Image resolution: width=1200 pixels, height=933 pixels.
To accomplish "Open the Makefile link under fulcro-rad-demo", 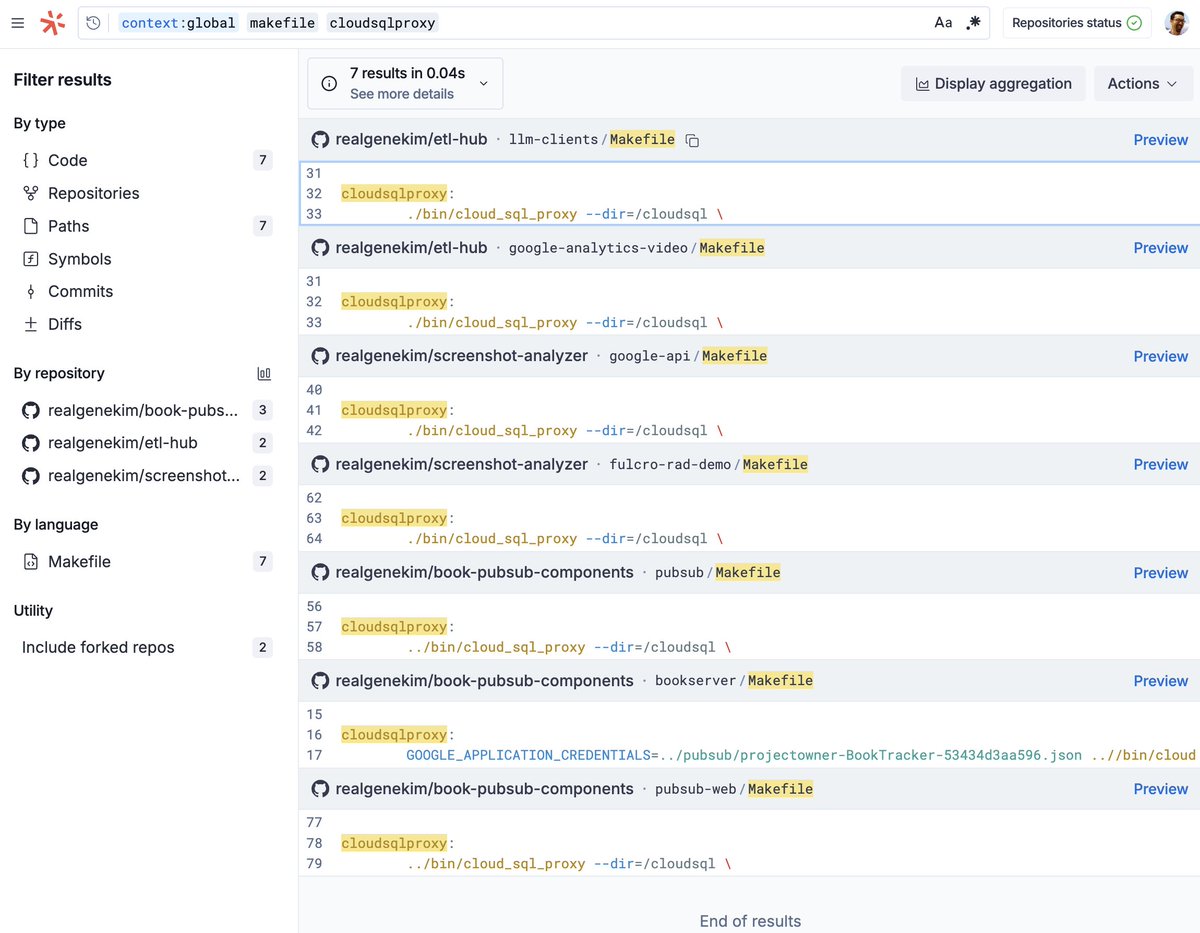I will tap(775, 464).
